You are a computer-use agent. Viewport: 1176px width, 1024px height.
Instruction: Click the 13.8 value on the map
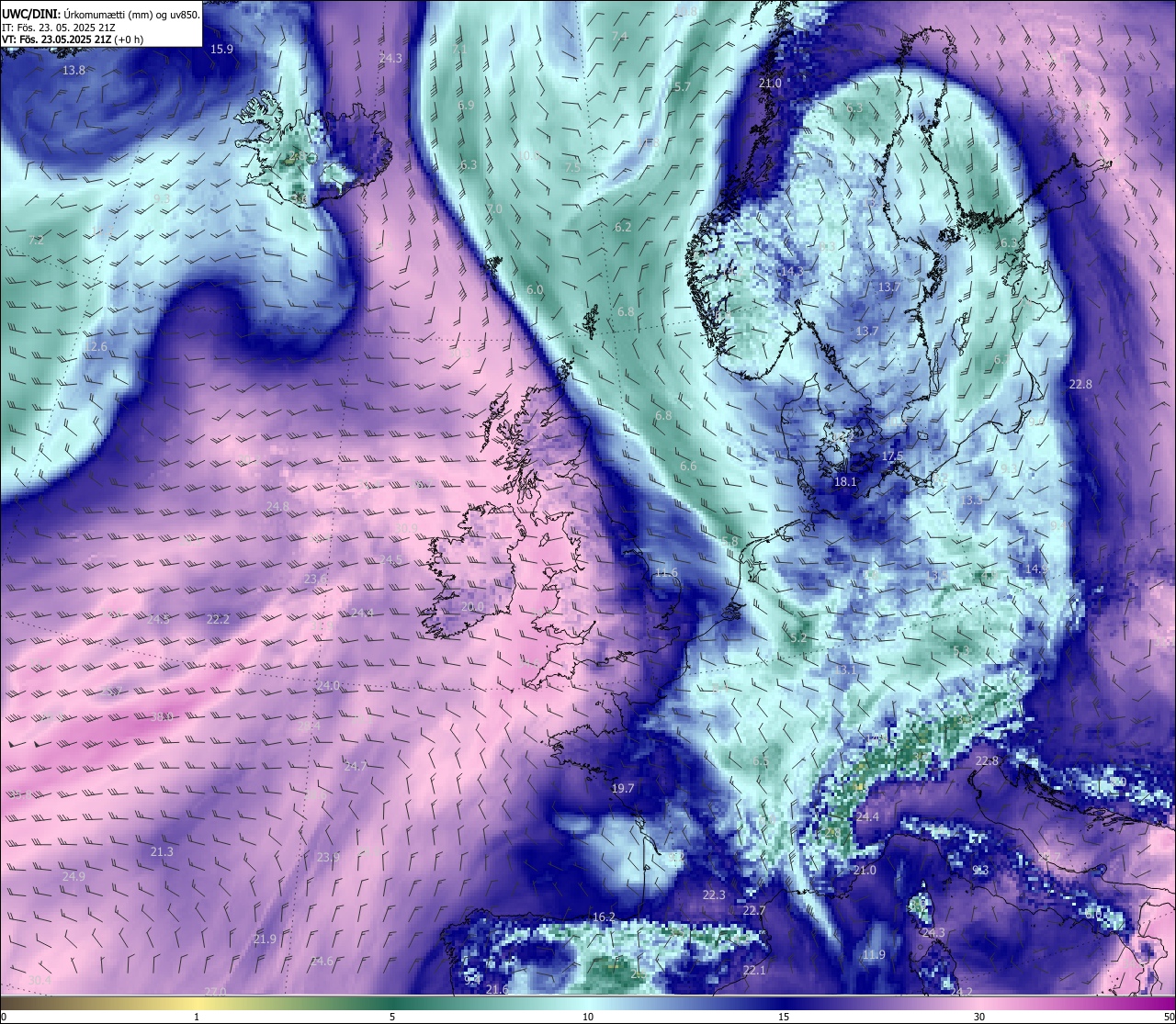(x=73, y=70)
